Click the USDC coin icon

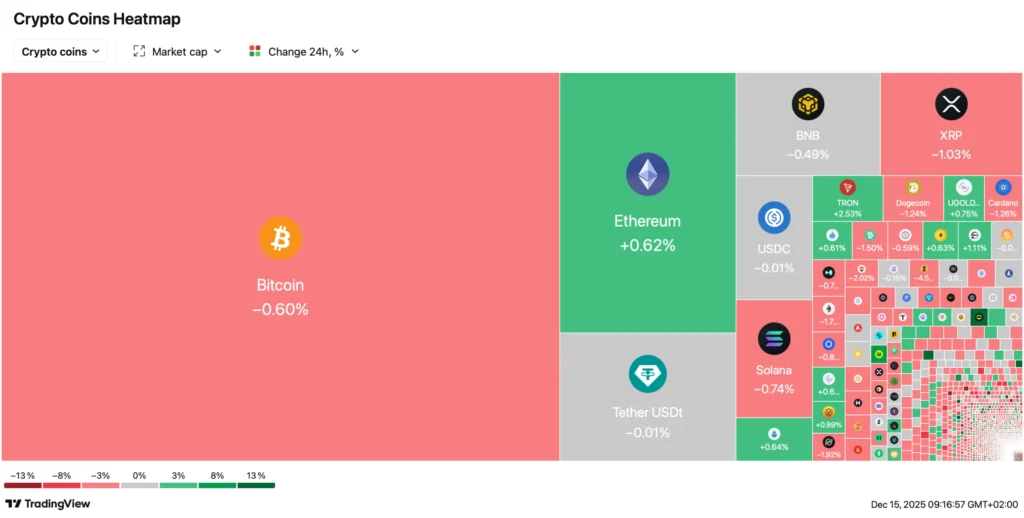tap(774, 217)
